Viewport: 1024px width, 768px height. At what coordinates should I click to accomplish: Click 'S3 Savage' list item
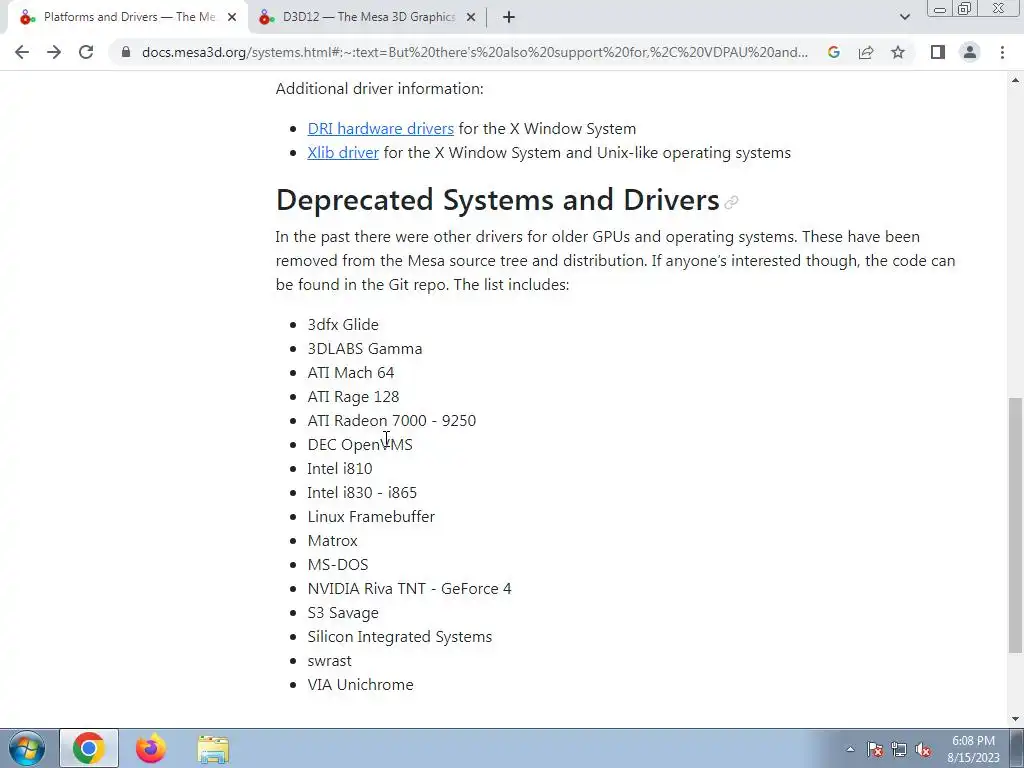(343, 613)
